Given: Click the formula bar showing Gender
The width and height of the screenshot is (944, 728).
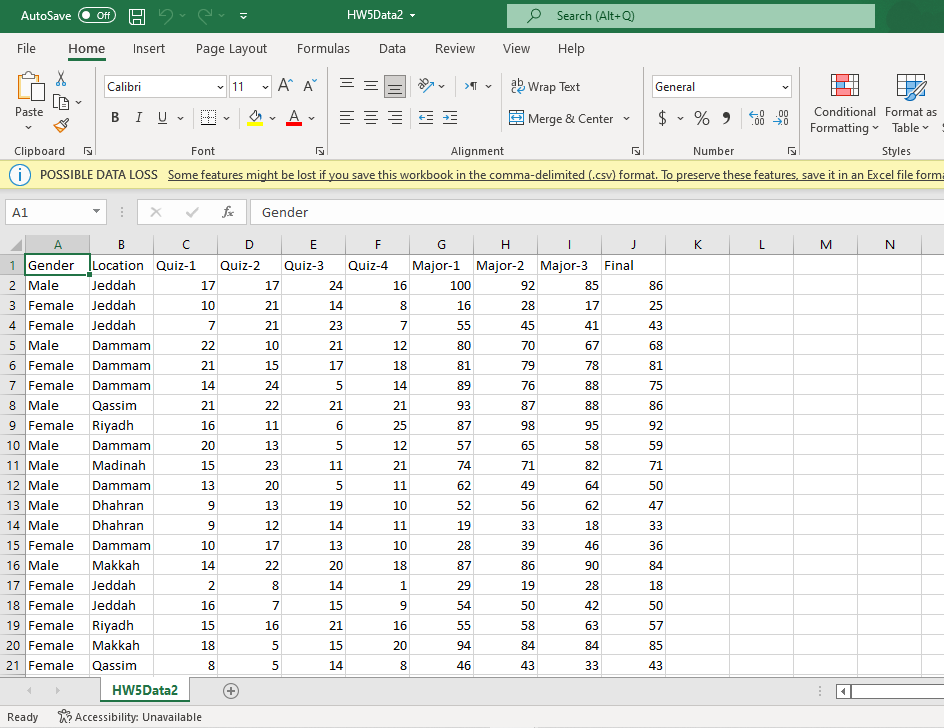Looking at the screenshot, I should point(596,212).
